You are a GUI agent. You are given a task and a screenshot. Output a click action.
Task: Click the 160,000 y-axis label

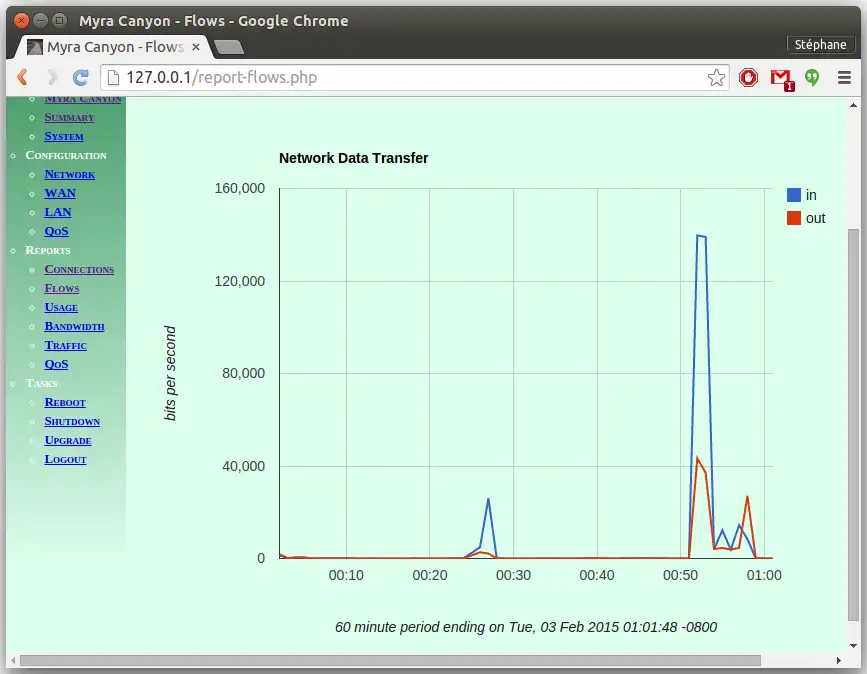[240, 189]
